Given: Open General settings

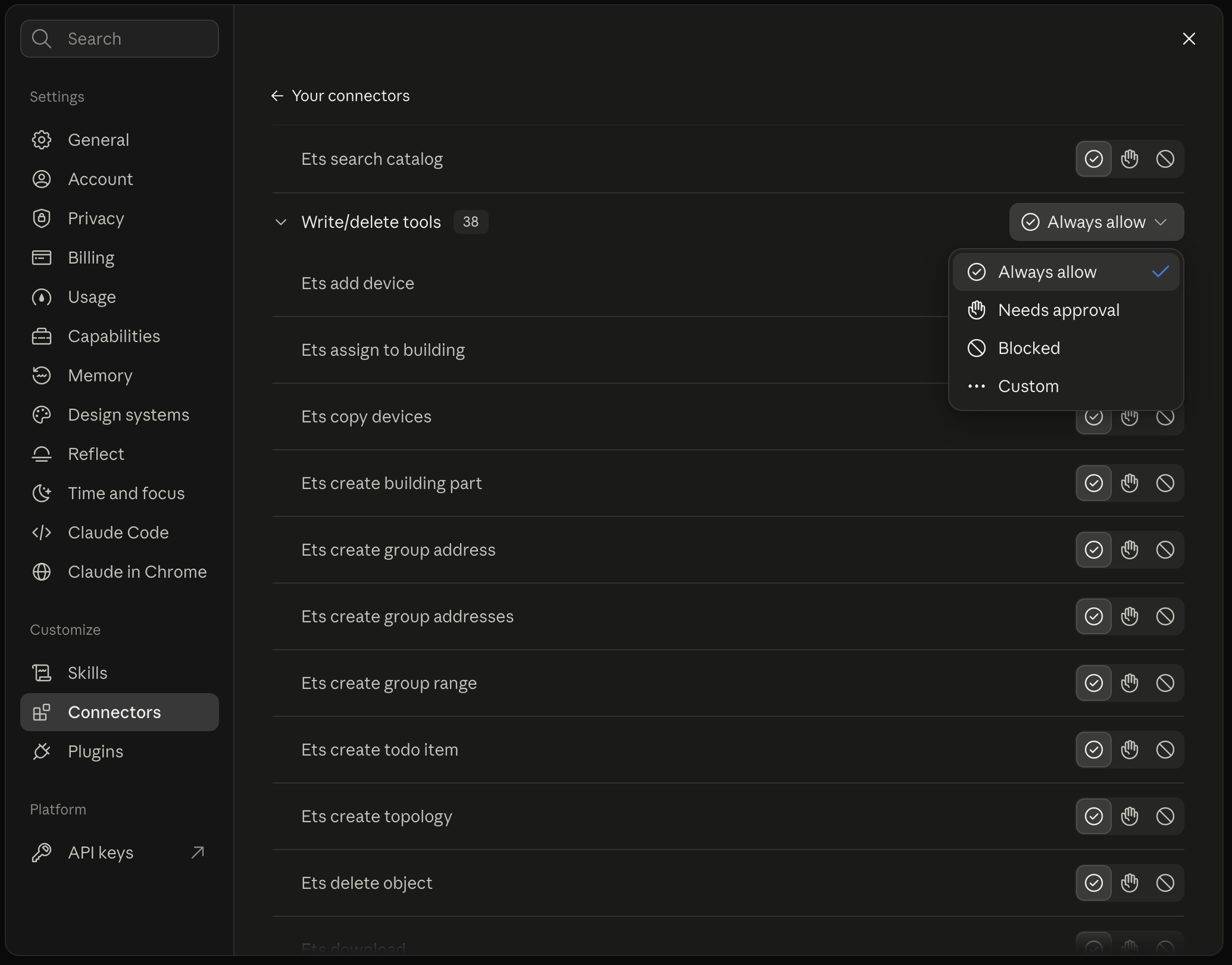Looking at the screenshot, I should (120, 140).
